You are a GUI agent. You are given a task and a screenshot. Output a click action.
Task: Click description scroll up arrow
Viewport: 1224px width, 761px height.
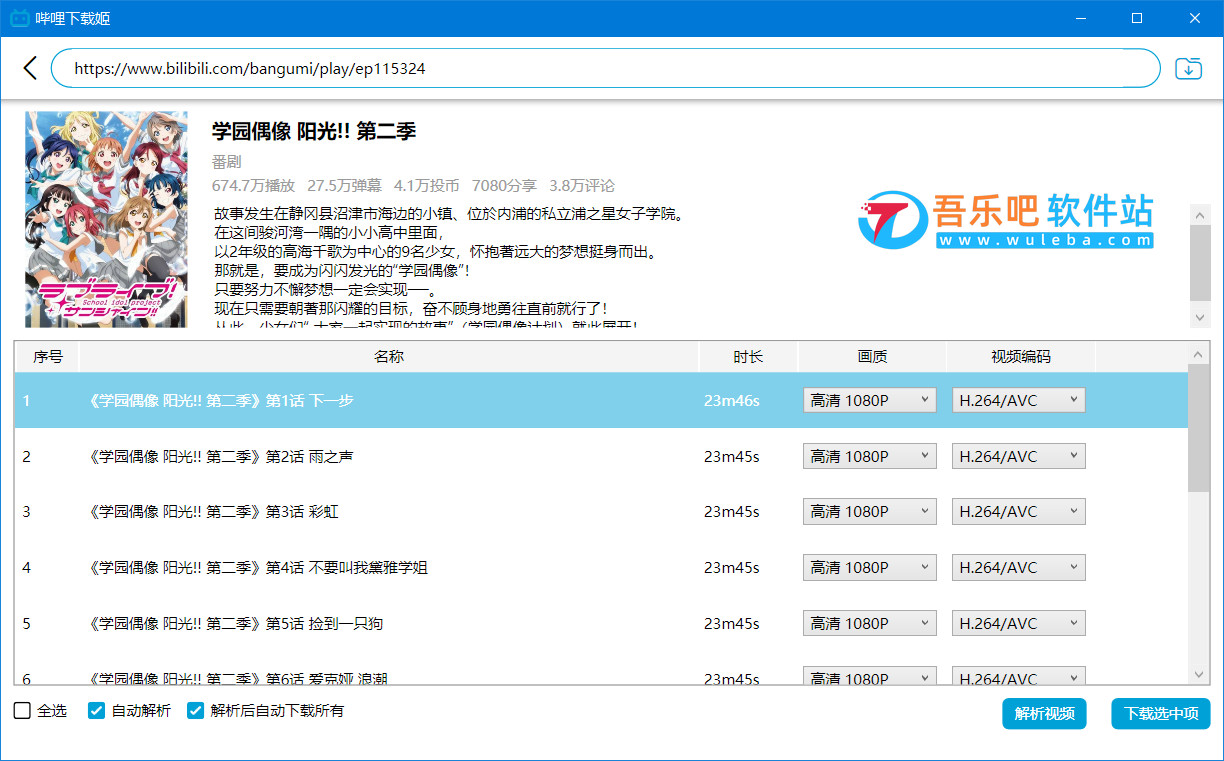[1200, 215]
